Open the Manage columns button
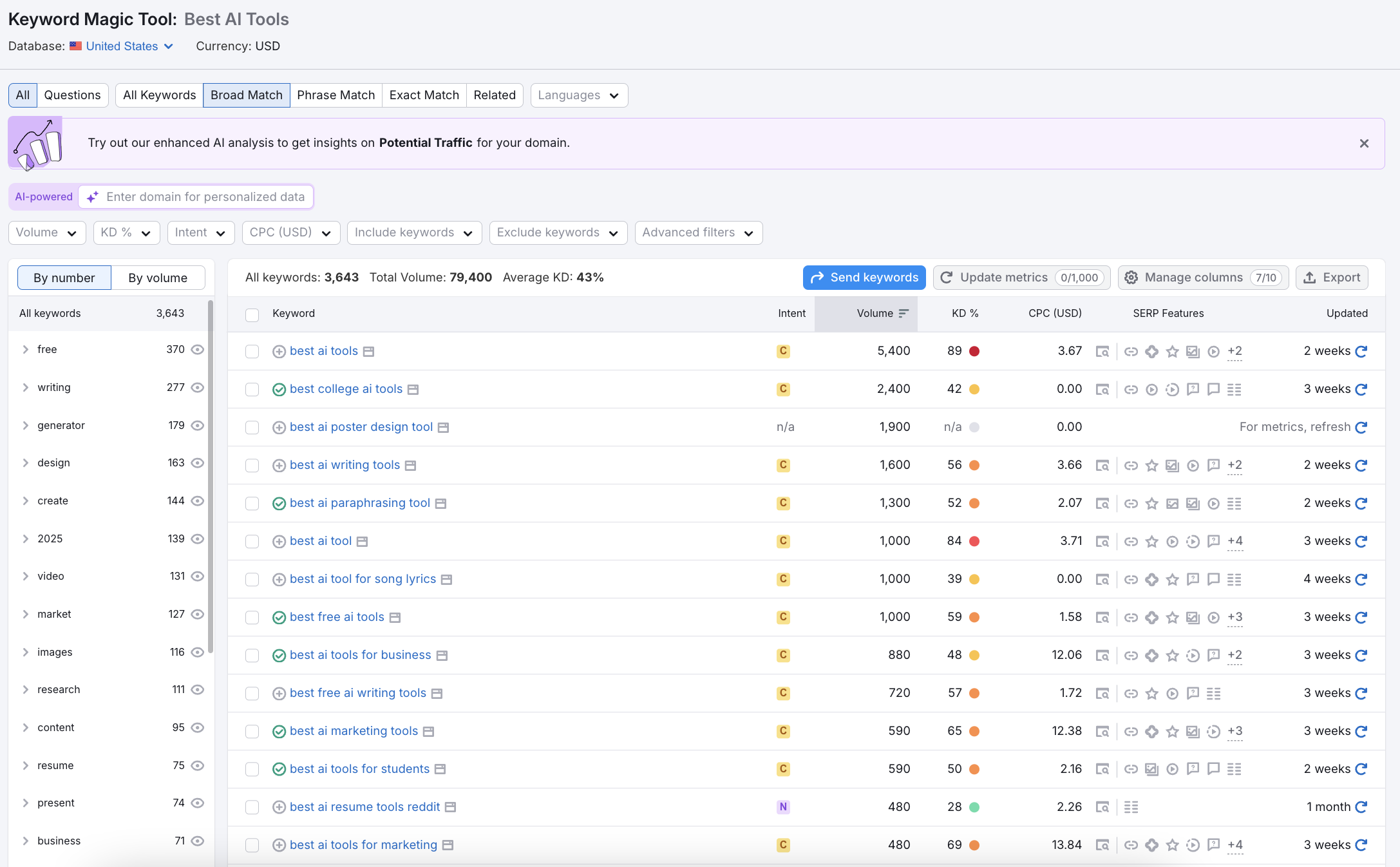Screen dimensions: 1400x867 click(1203, 278)
